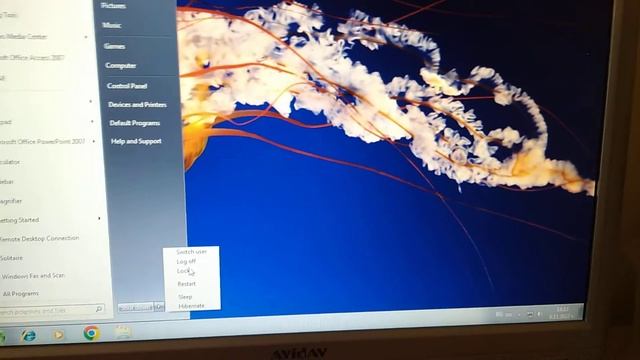This screenshot has width=640, height=360.
Task: Open Windows Fax and Scan
Action: click(x=33, y=276)
